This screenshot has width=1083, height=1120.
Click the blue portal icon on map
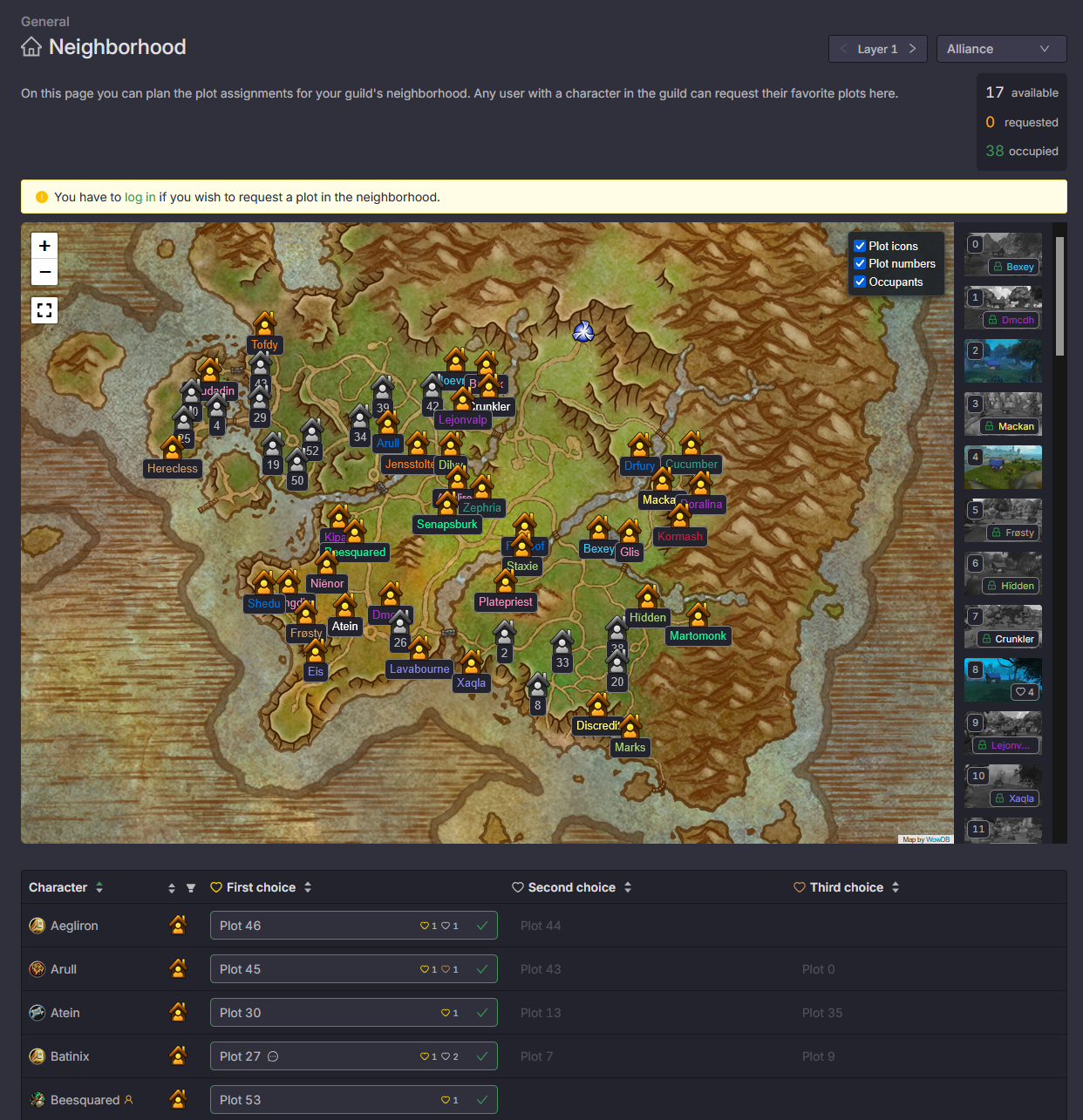pyautogui.click(x=583, y=331)
